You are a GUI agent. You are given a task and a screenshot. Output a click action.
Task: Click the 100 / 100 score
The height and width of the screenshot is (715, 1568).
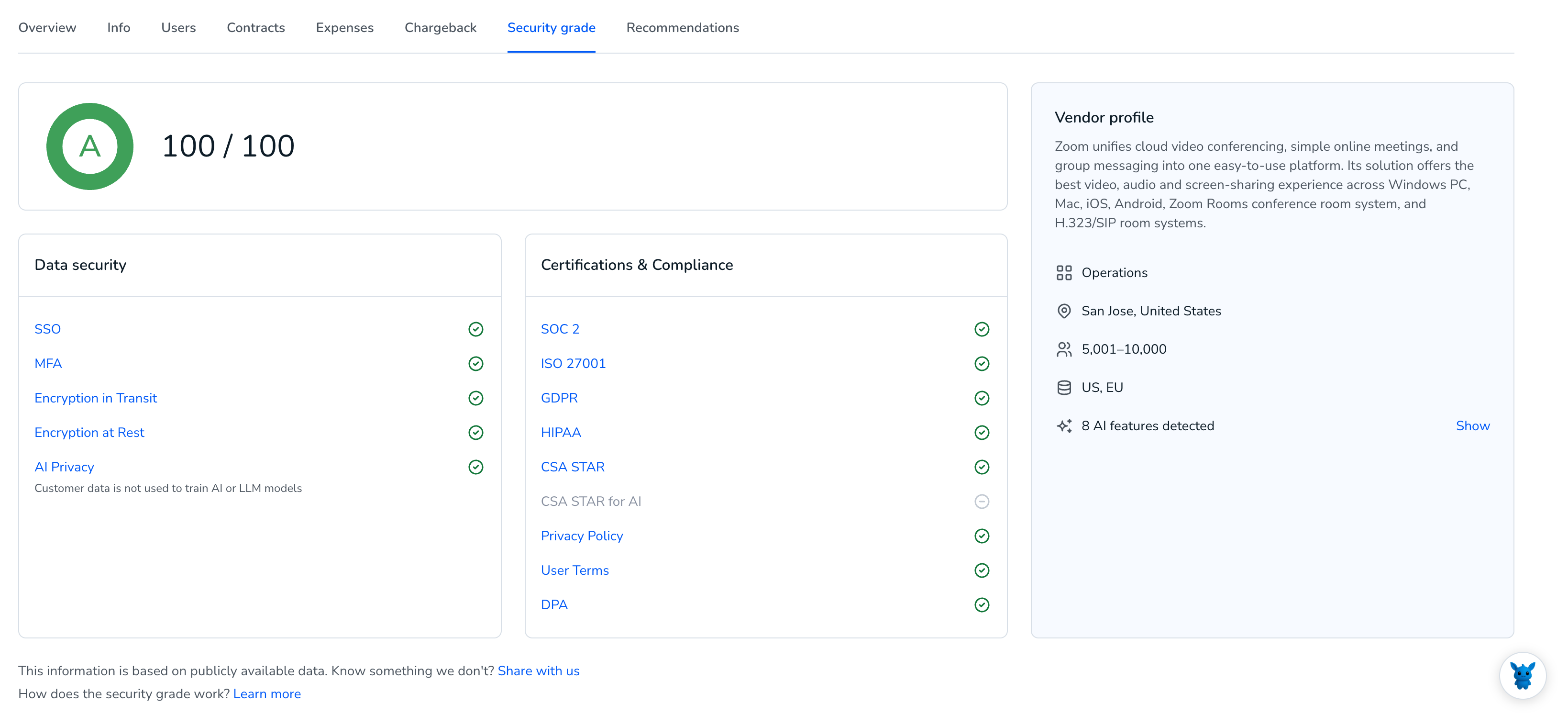(x=228, y=146)
